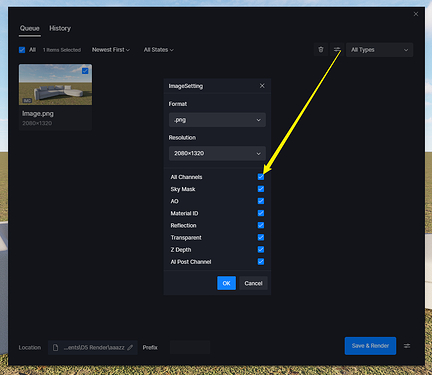Deselect the Image.png thumbnail checkbox
The image size is (432, 375).
click(x=85, y=71)
